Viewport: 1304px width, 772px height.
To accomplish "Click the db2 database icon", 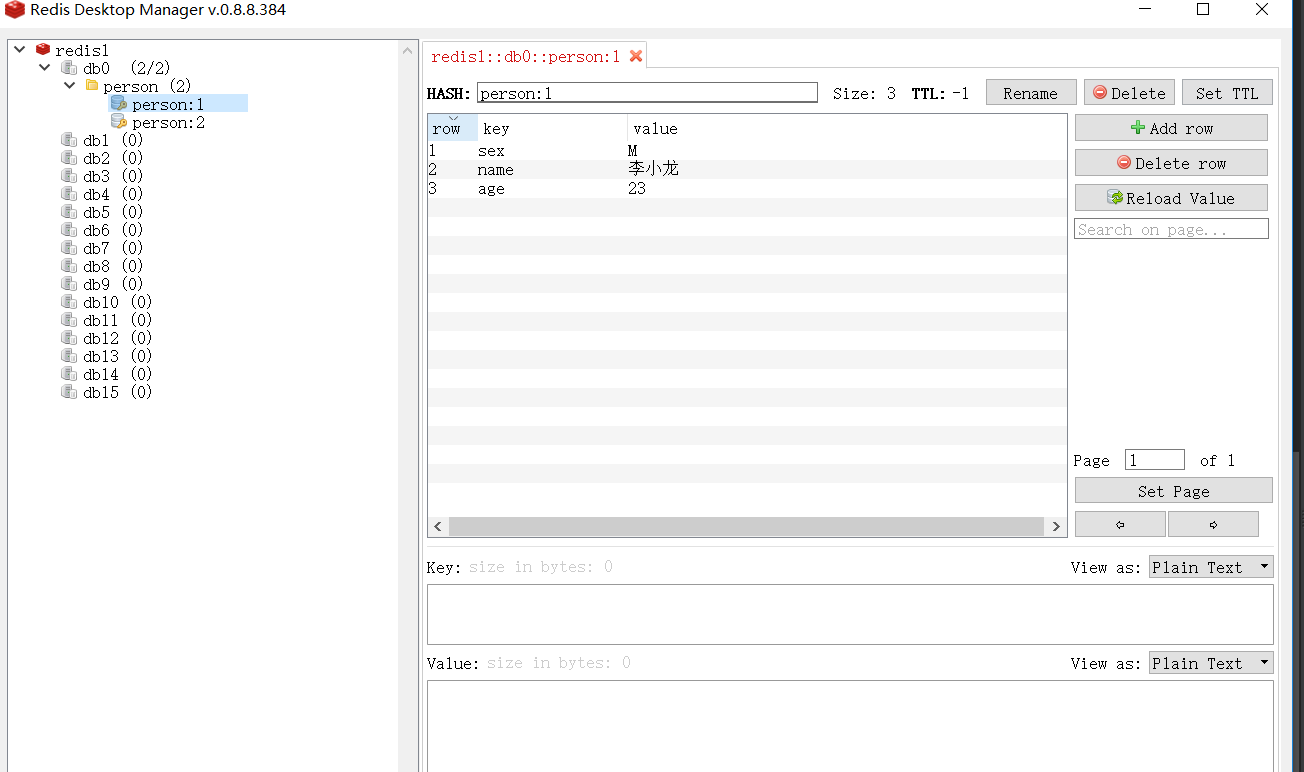I will pos(69,158).
